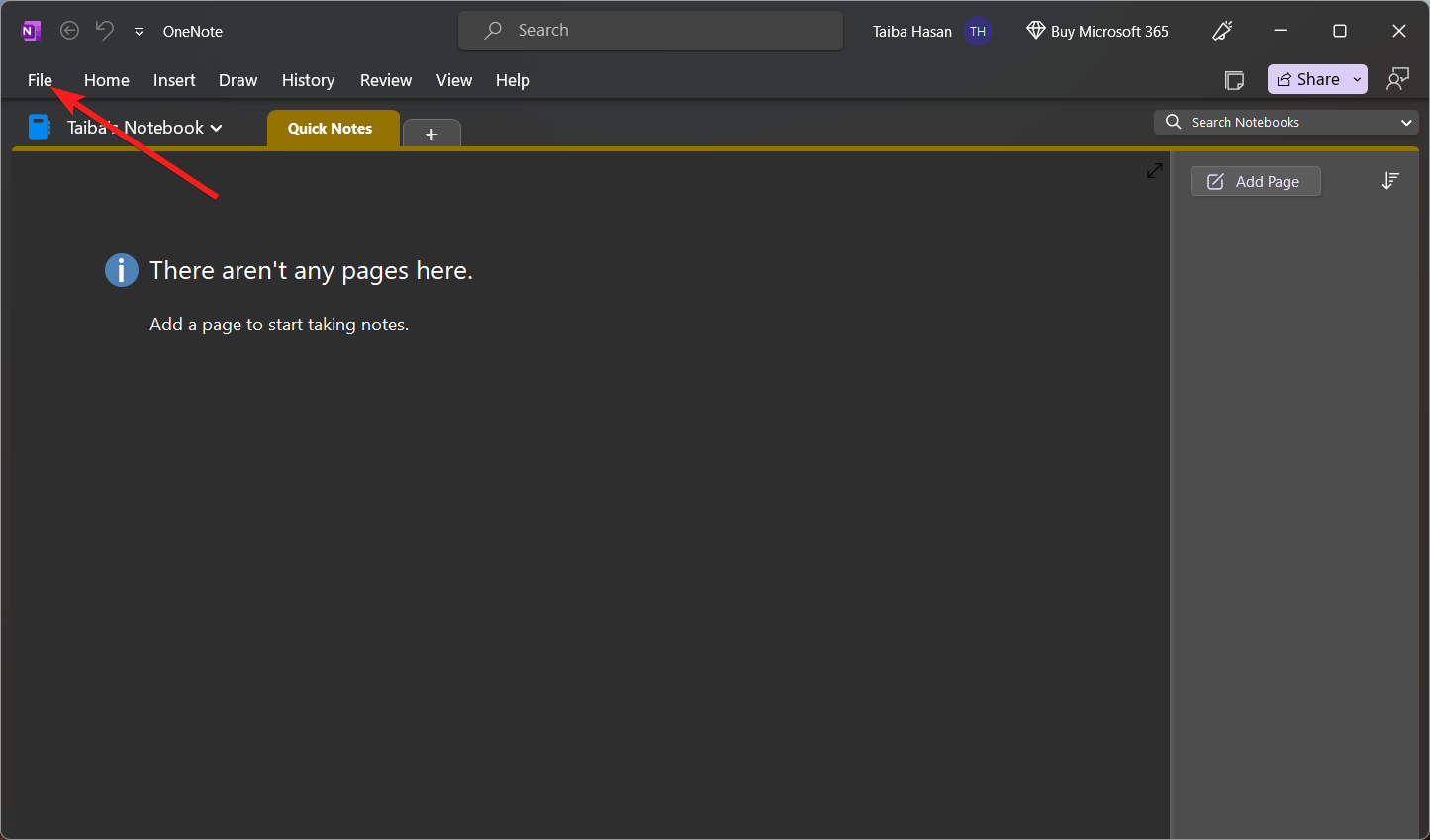Click the Add Page button
The image size is (1430, 840).
click(x=1255, y=181)
